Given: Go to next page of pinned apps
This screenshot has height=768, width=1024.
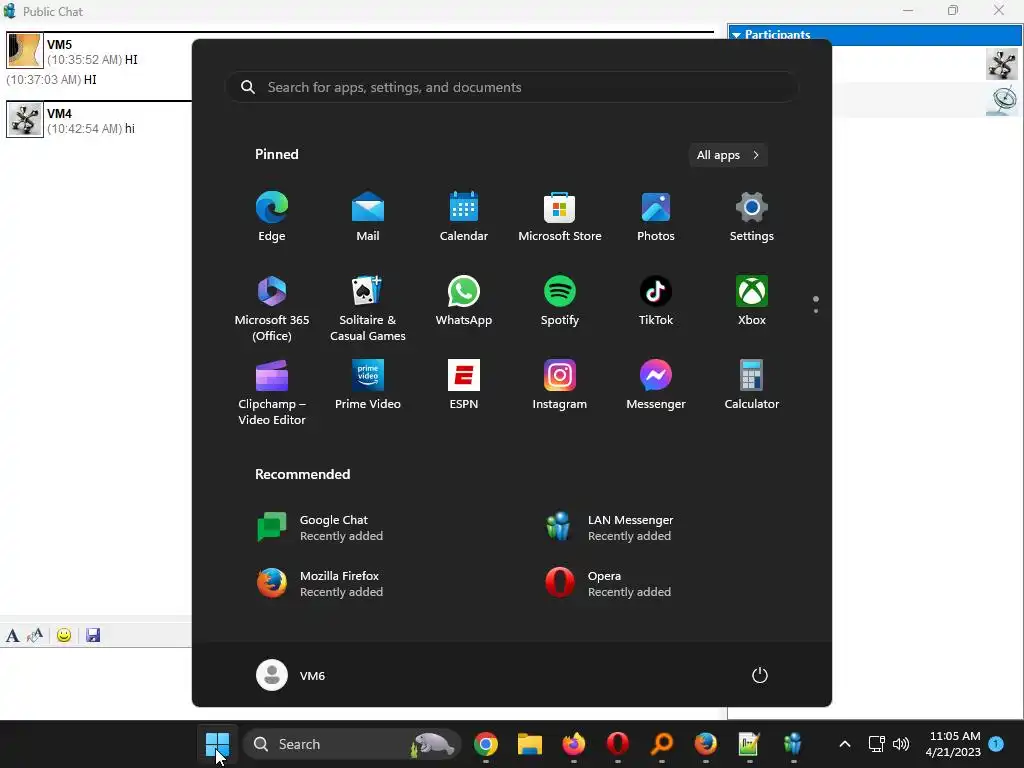Looking at the screenshot, I should coord(816,311).
